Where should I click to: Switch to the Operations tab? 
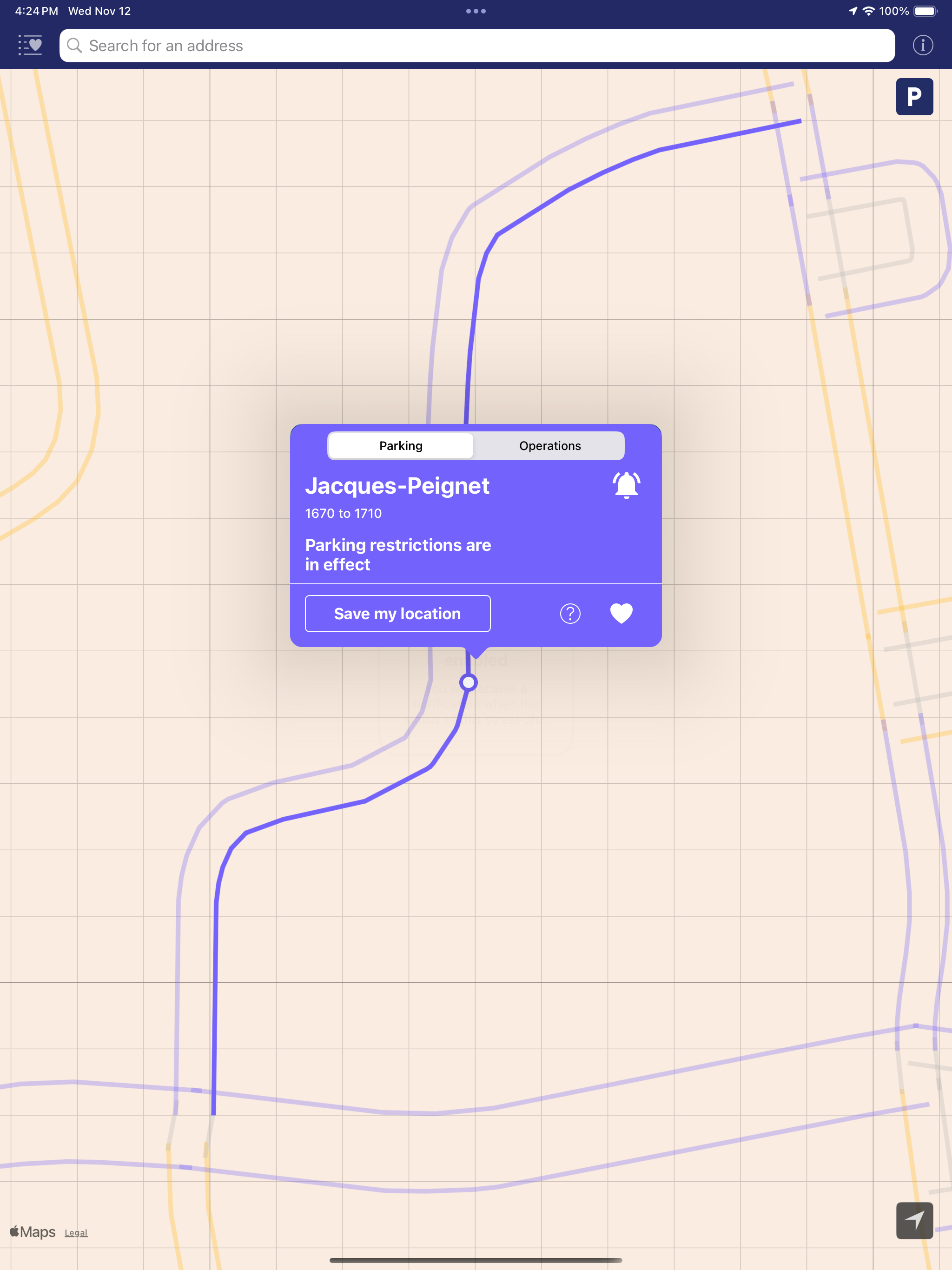tap(549, 445)
